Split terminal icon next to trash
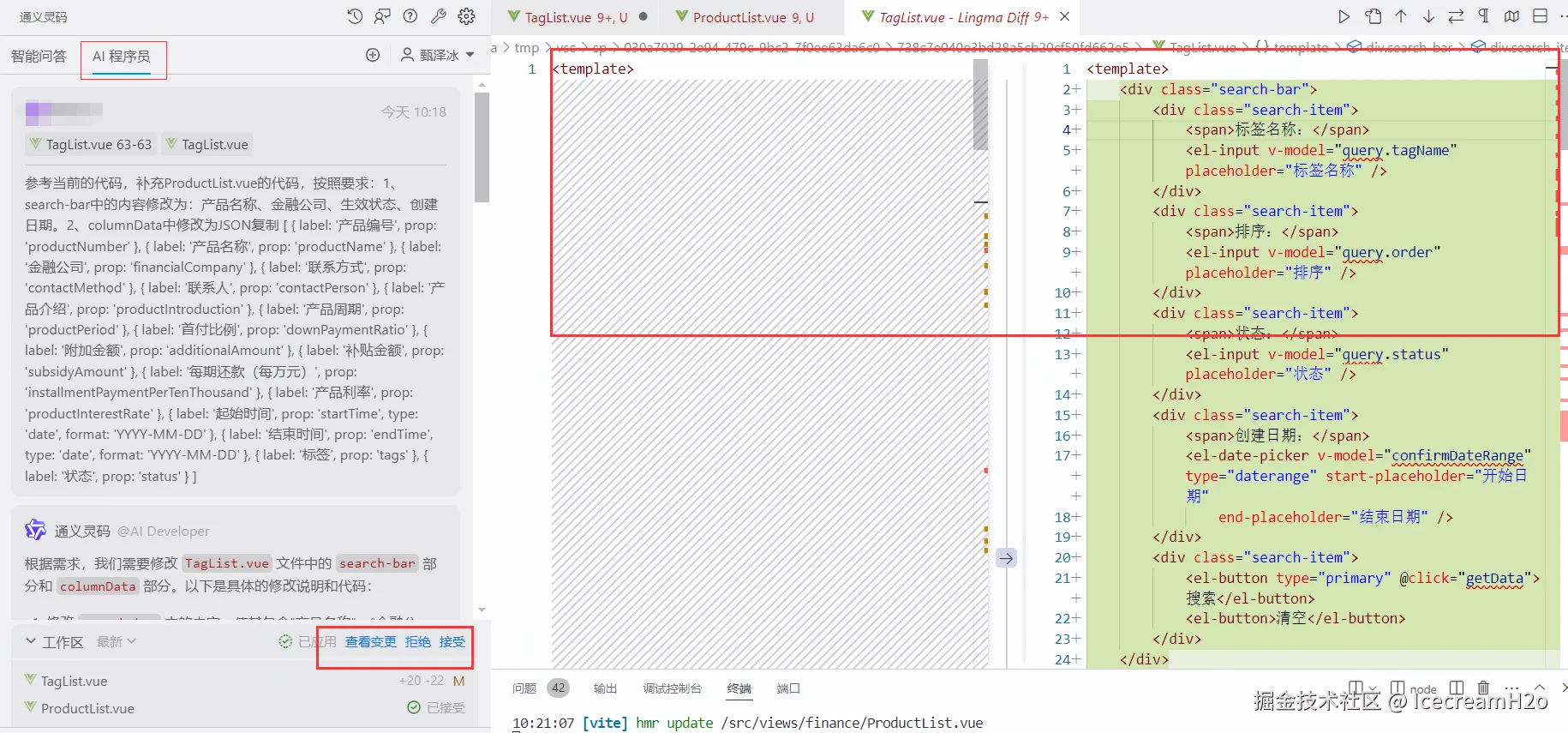 click(1457, 688)
